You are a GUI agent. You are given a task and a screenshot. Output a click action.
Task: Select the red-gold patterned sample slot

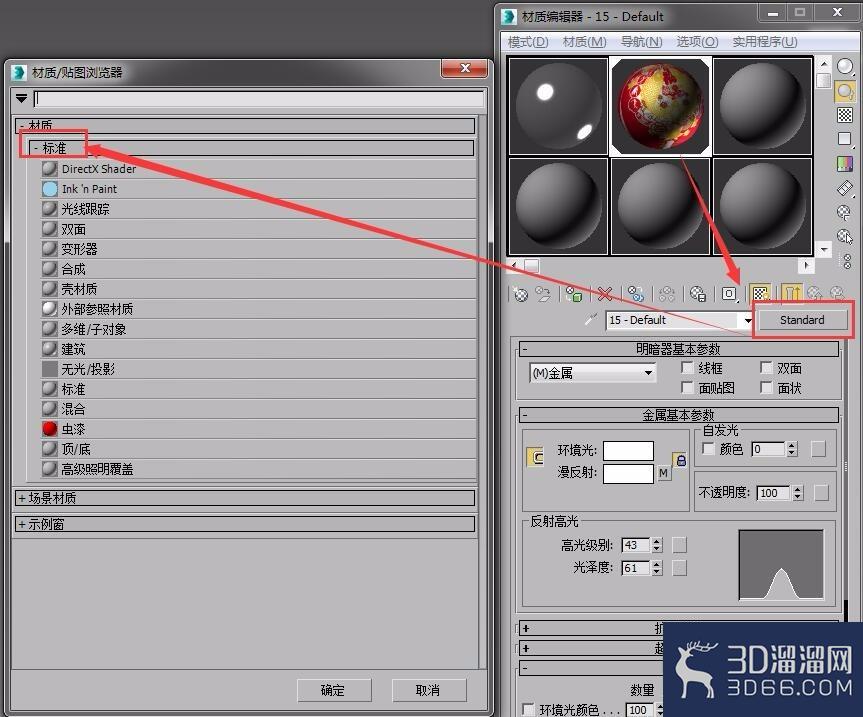[660, 106]
